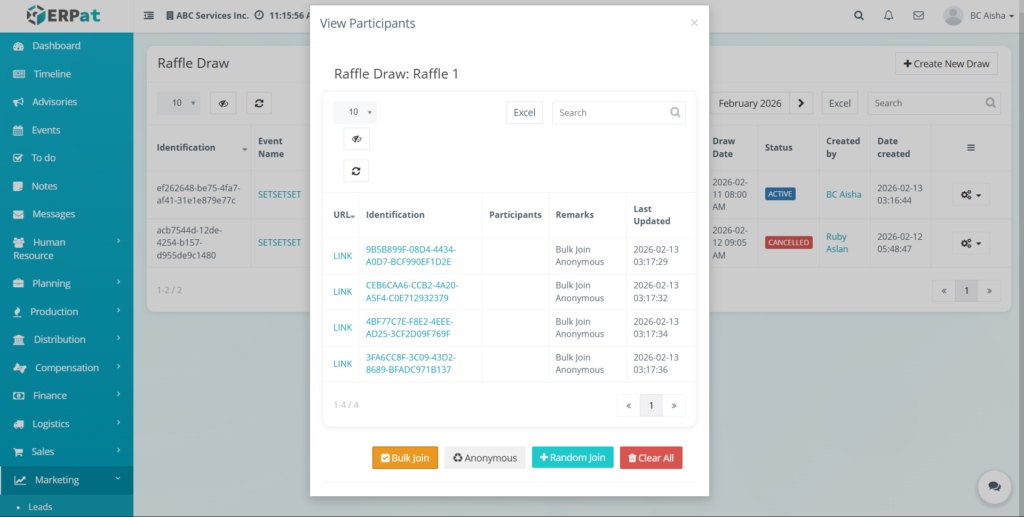Click the Random Join button

click(573, 458)
